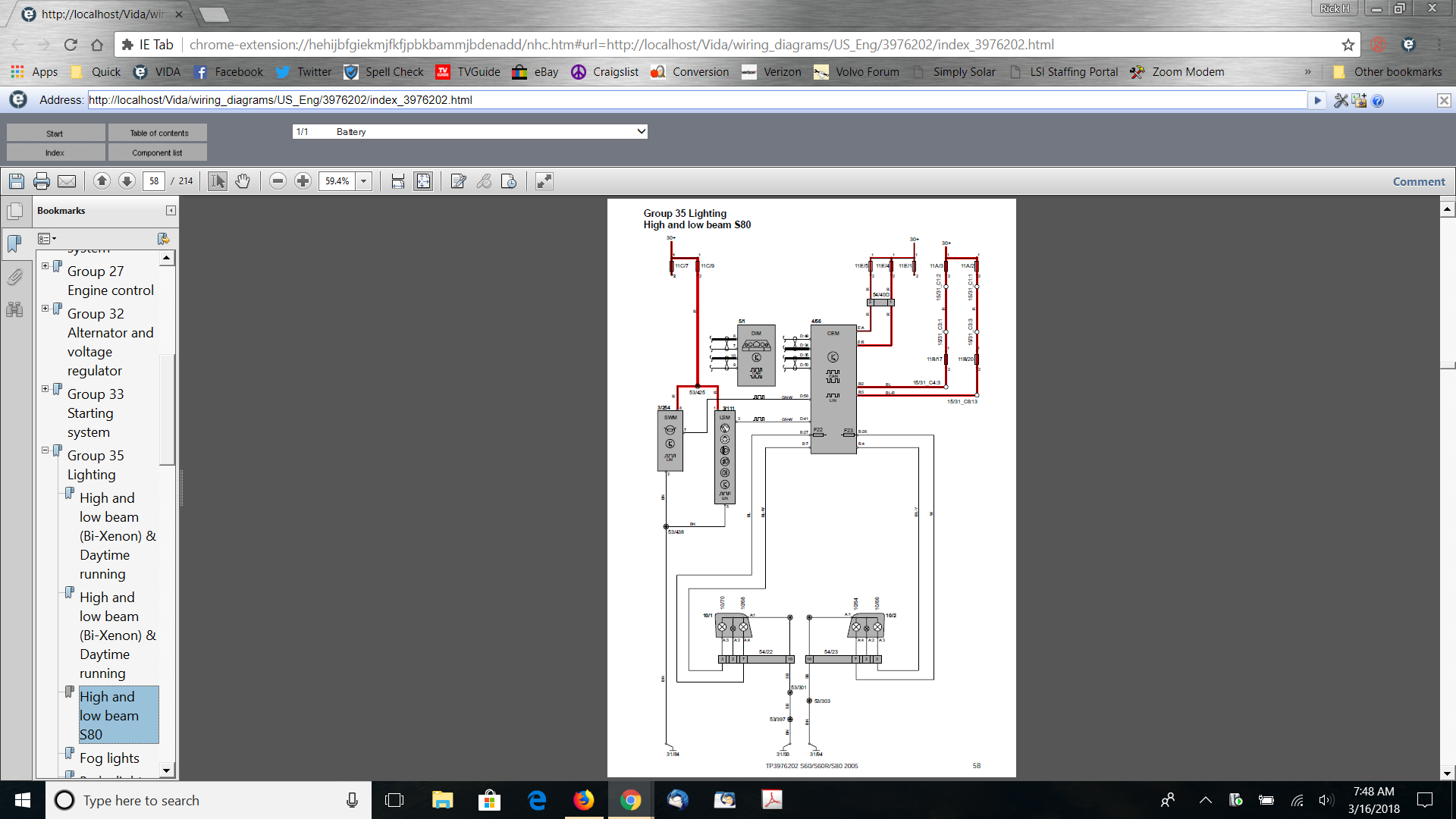
Task: Go to next page arrow
Action: 127,181
